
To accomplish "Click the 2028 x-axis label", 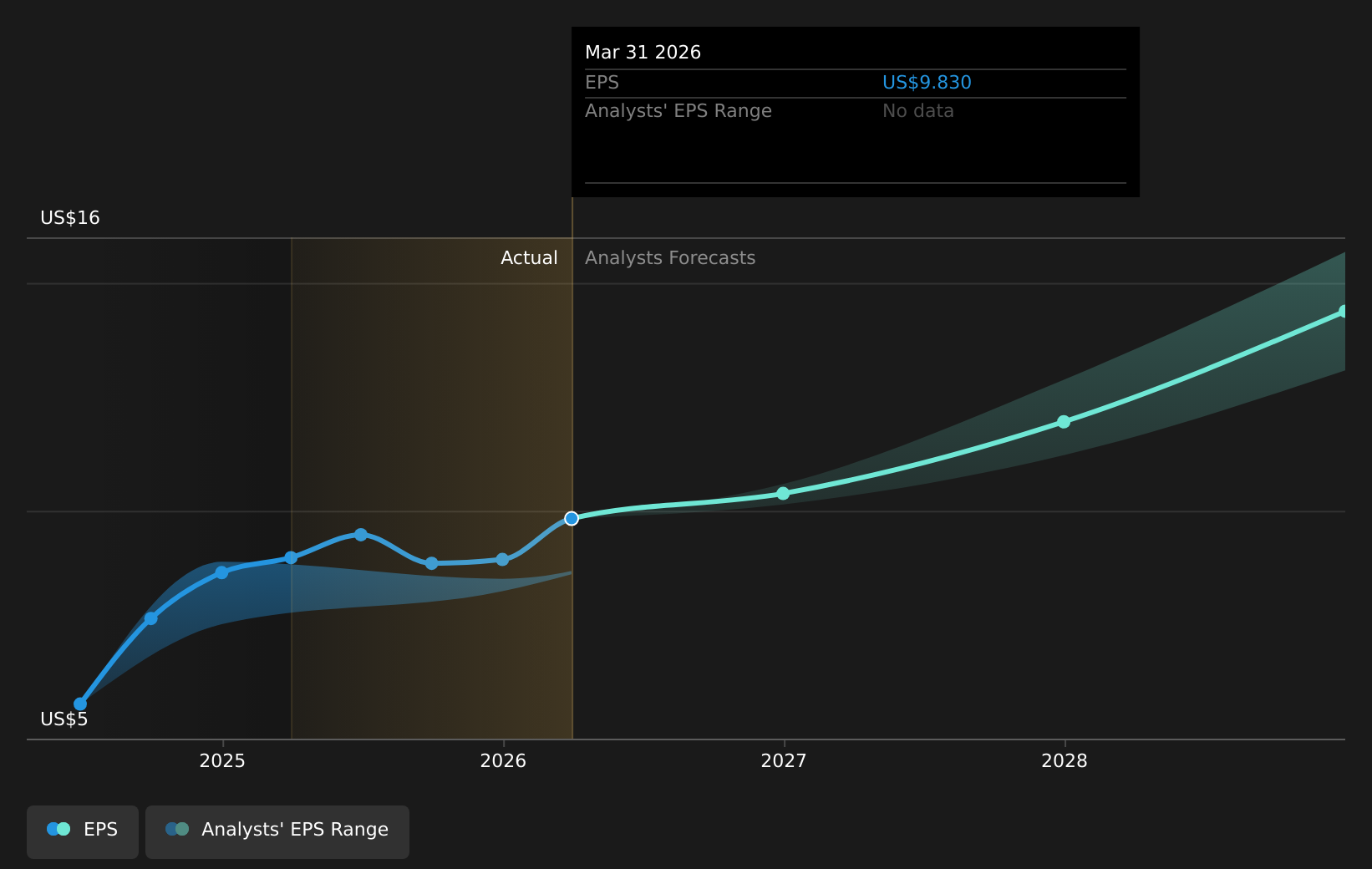I will click(x=1065, y=760).
